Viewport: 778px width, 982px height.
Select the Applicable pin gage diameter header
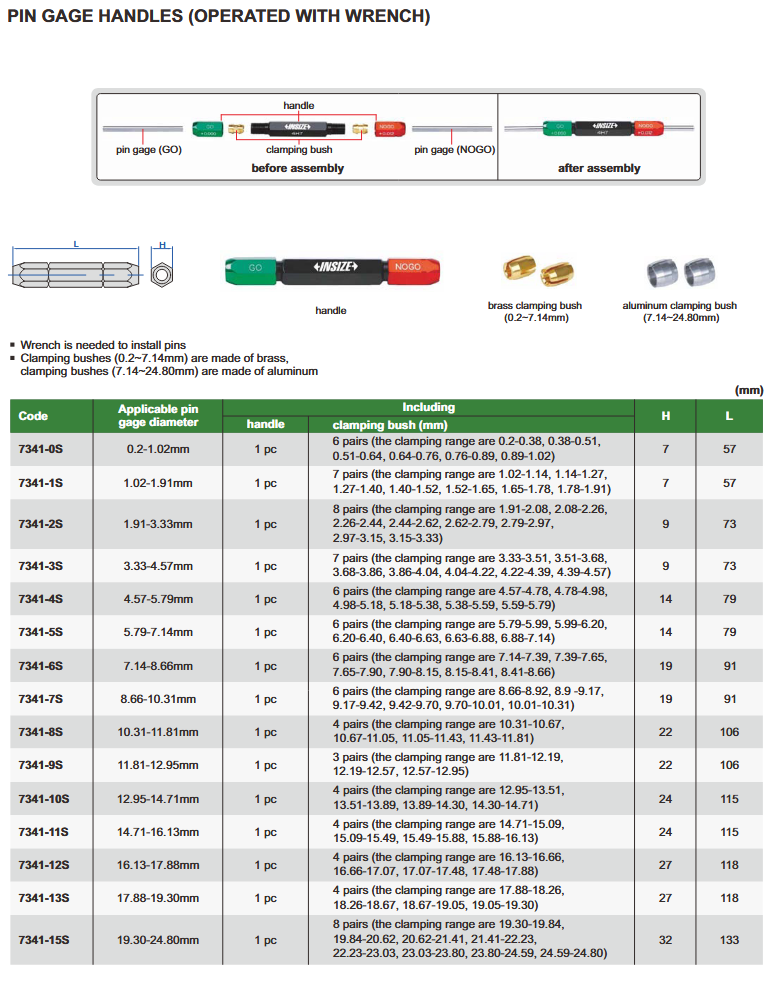click(158, 416)
